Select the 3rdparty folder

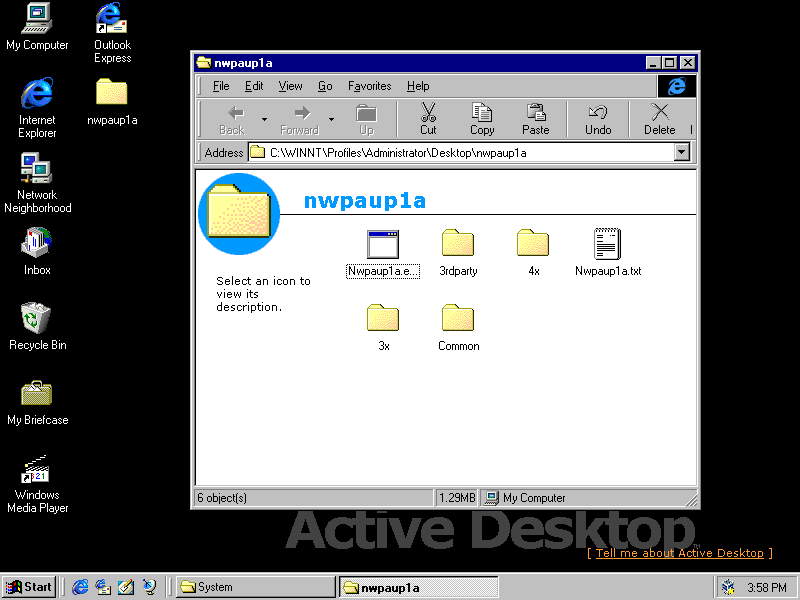(x=458, y=253)
